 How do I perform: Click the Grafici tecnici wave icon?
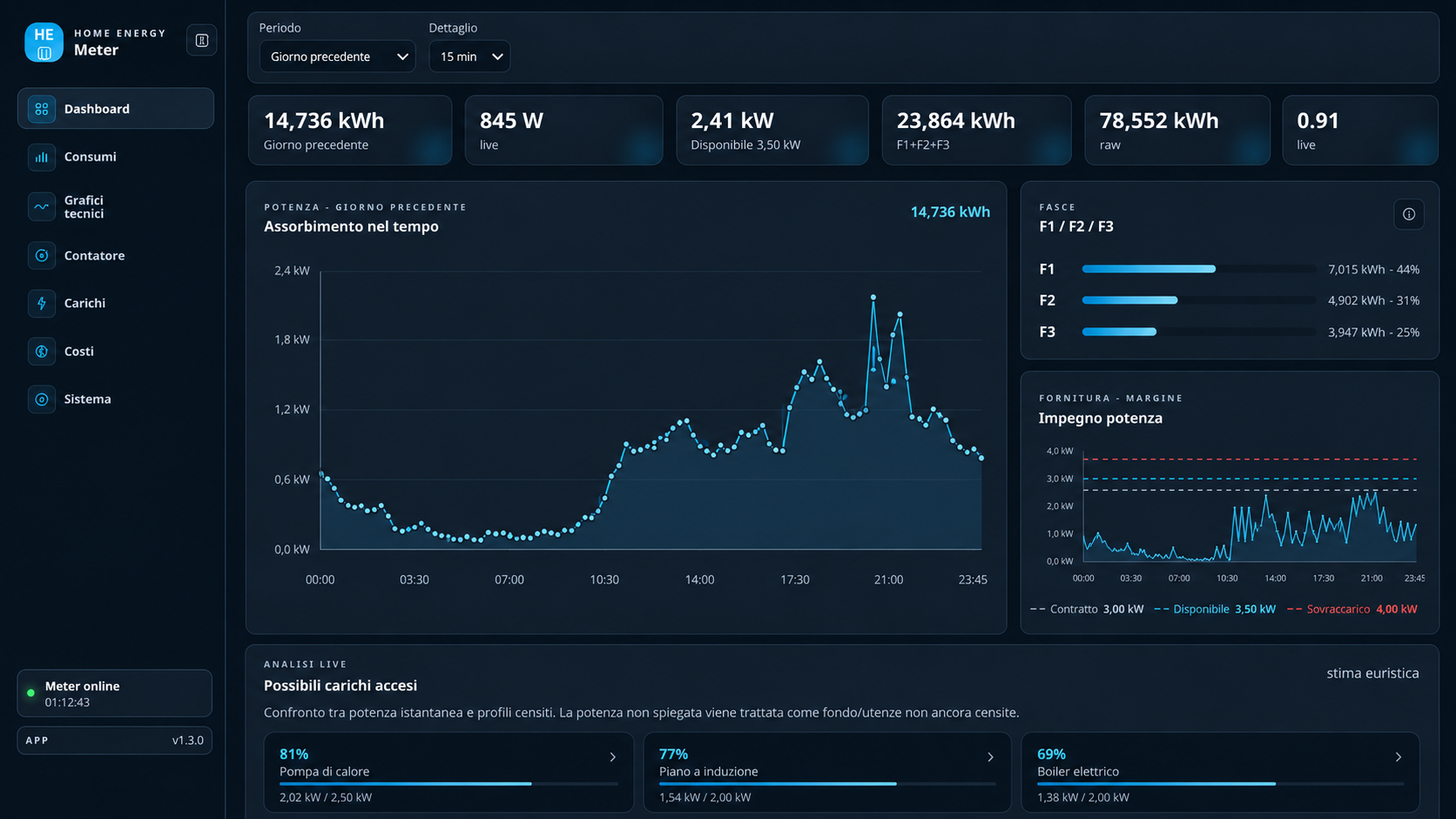pos(41,206)
